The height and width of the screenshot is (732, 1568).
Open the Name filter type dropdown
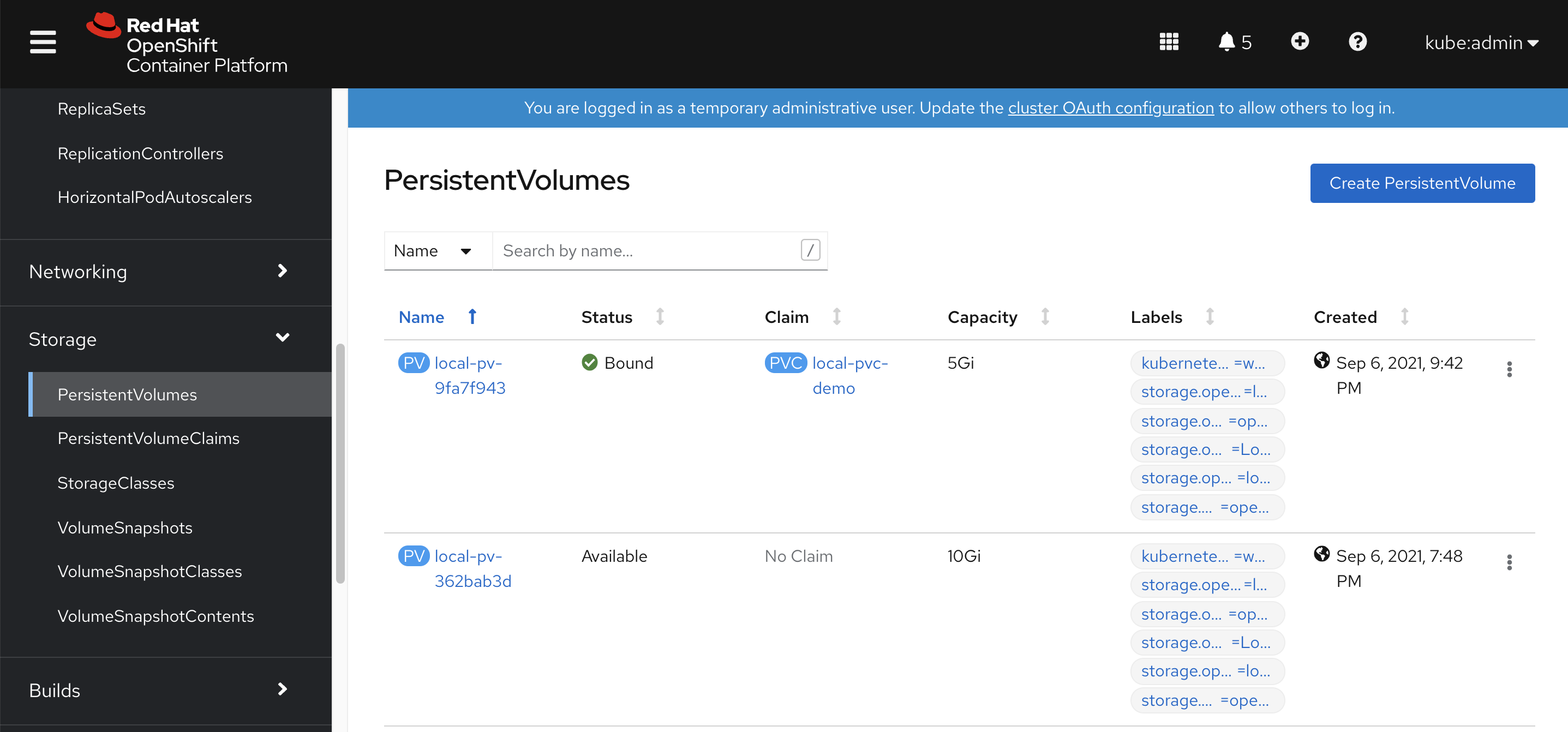point(433,251)
